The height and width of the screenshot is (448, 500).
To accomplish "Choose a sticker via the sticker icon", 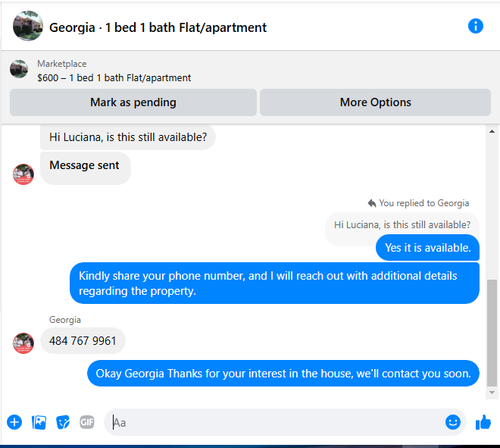I will pyautogui.click(x=63, y=422).
